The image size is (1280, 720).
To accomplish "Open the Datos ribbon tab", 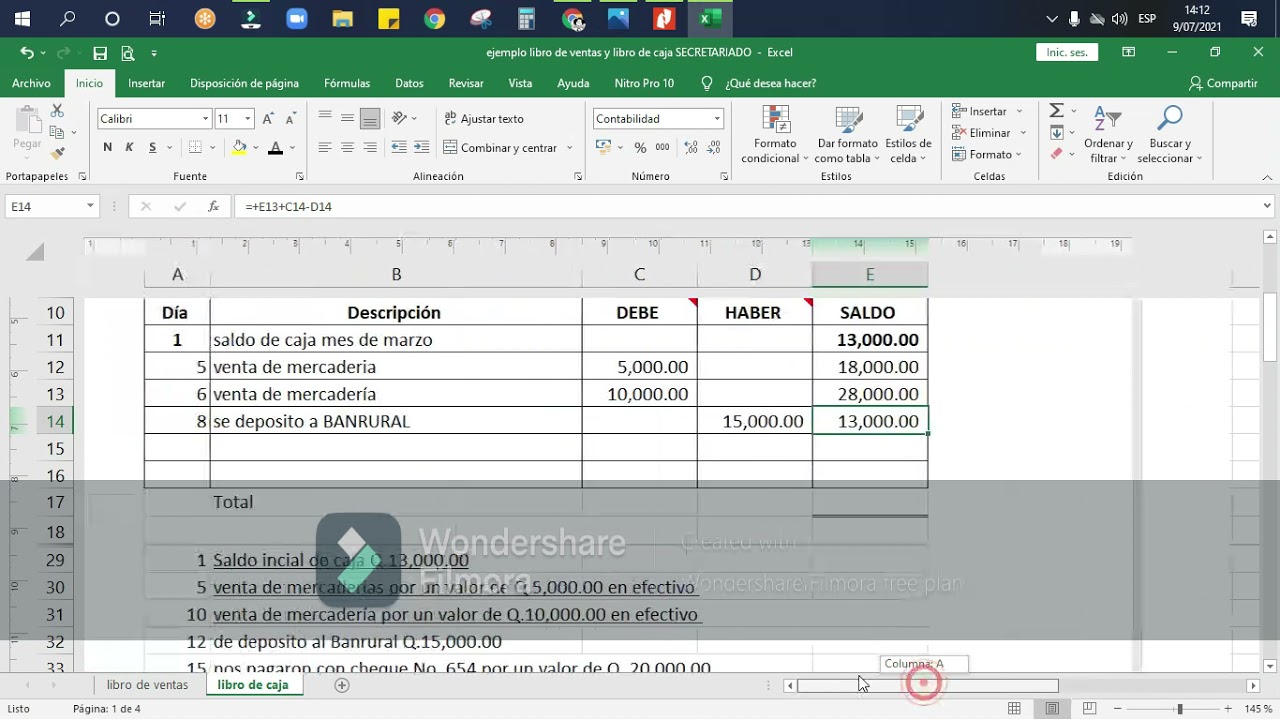I will coord(409,84).
